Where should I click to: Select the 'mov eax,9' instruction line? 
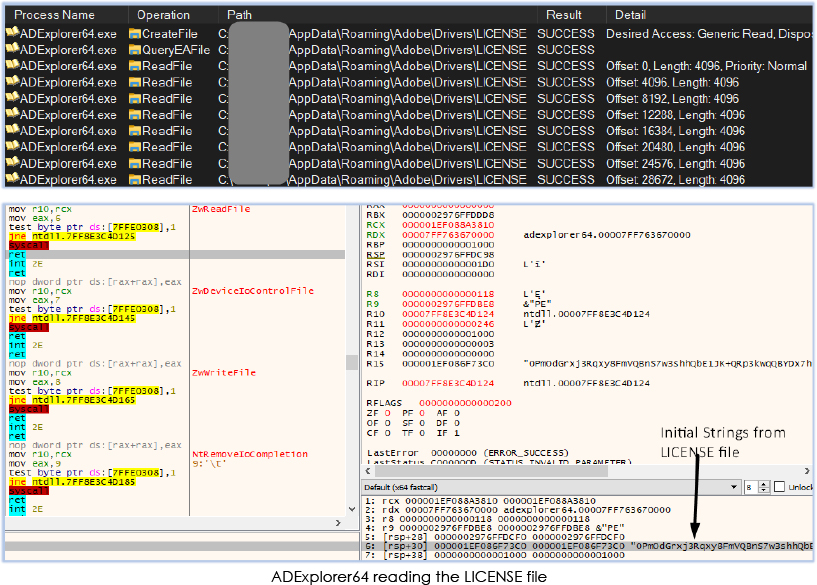pyautogui.click(x=34, y=463)
